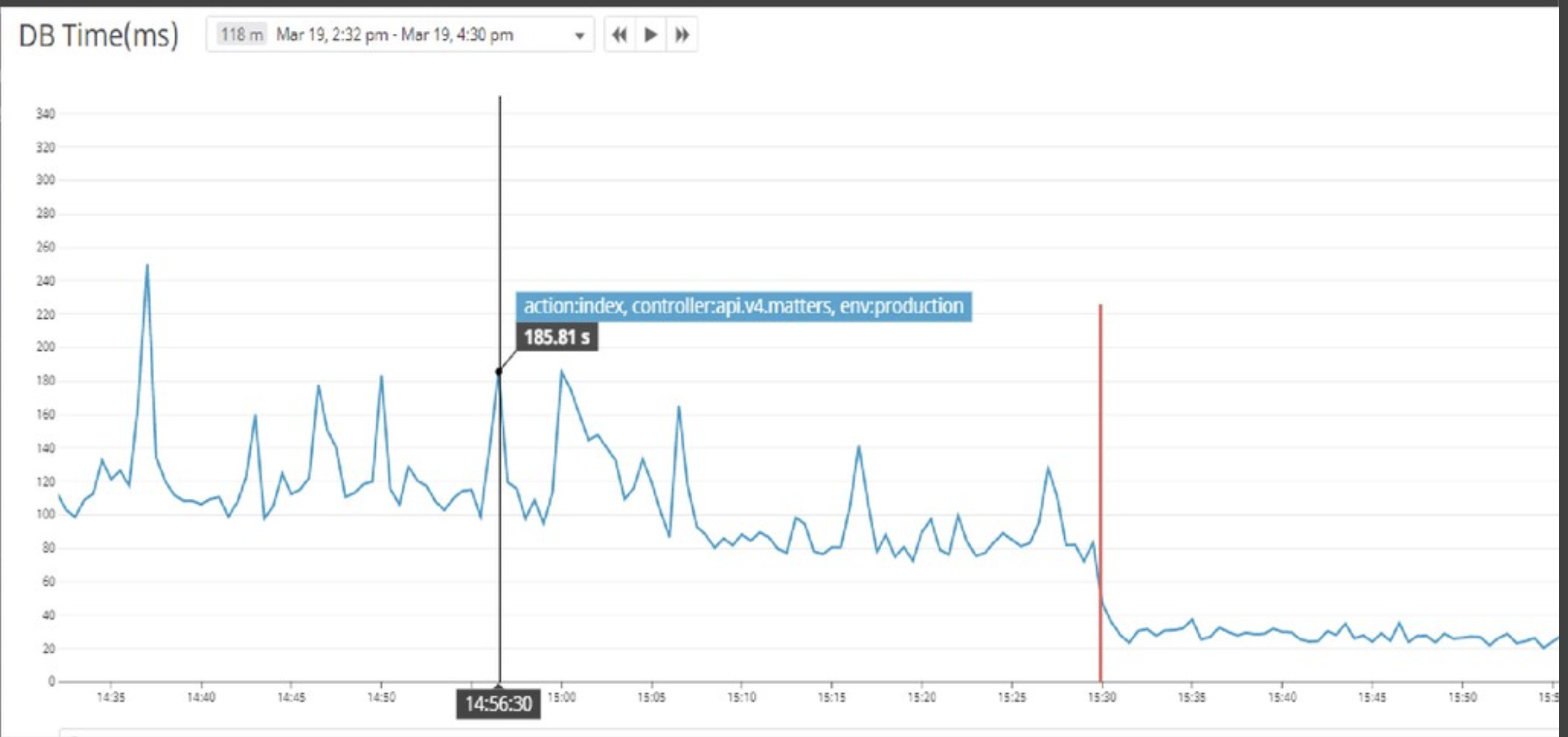Click the 185.81 s value tooltip
The width and height of the screenshot is (1568, 737).
(557, 337)
